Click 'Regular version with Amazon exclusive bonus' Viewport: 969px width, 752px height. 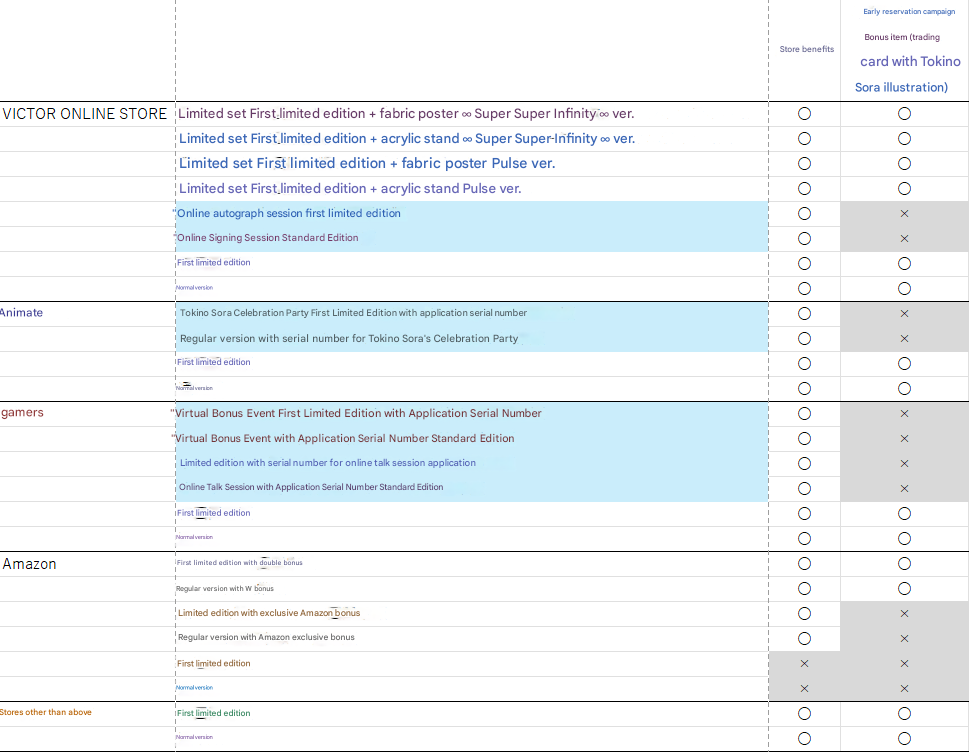pos(266,637)
